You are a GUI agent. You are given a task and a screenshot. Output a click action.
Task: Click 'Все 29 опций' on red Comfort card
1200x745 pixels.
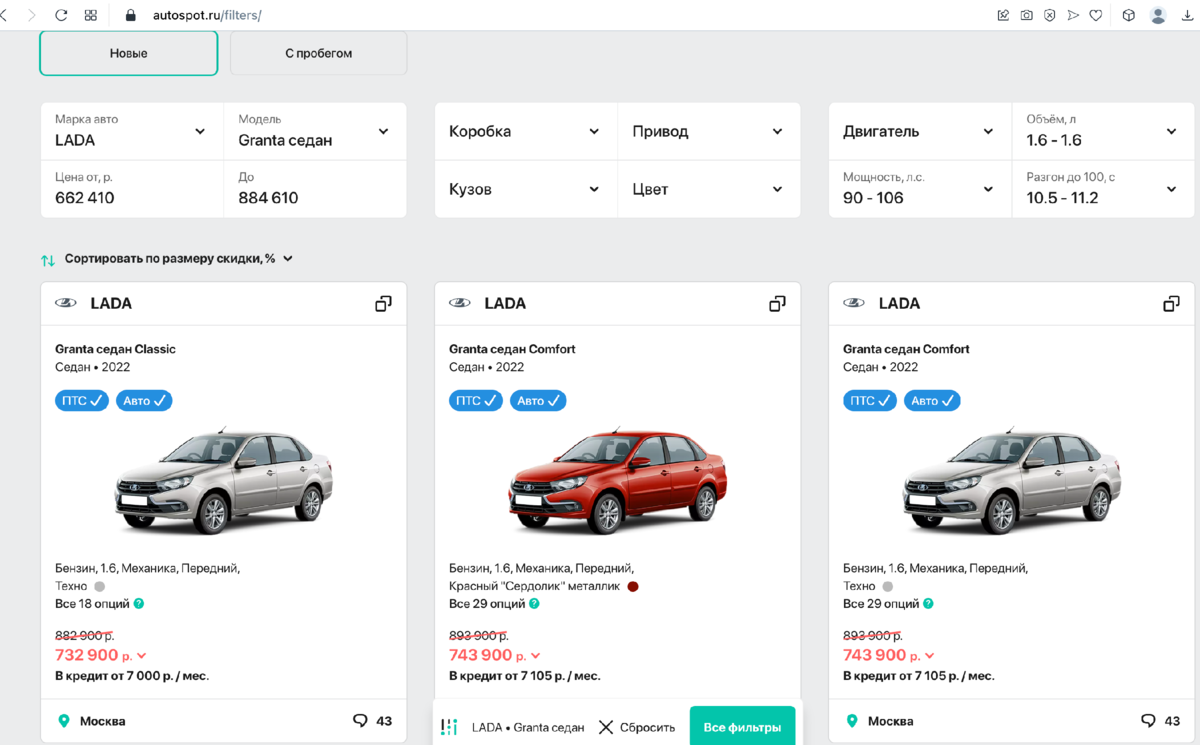[x=487, y=604]
